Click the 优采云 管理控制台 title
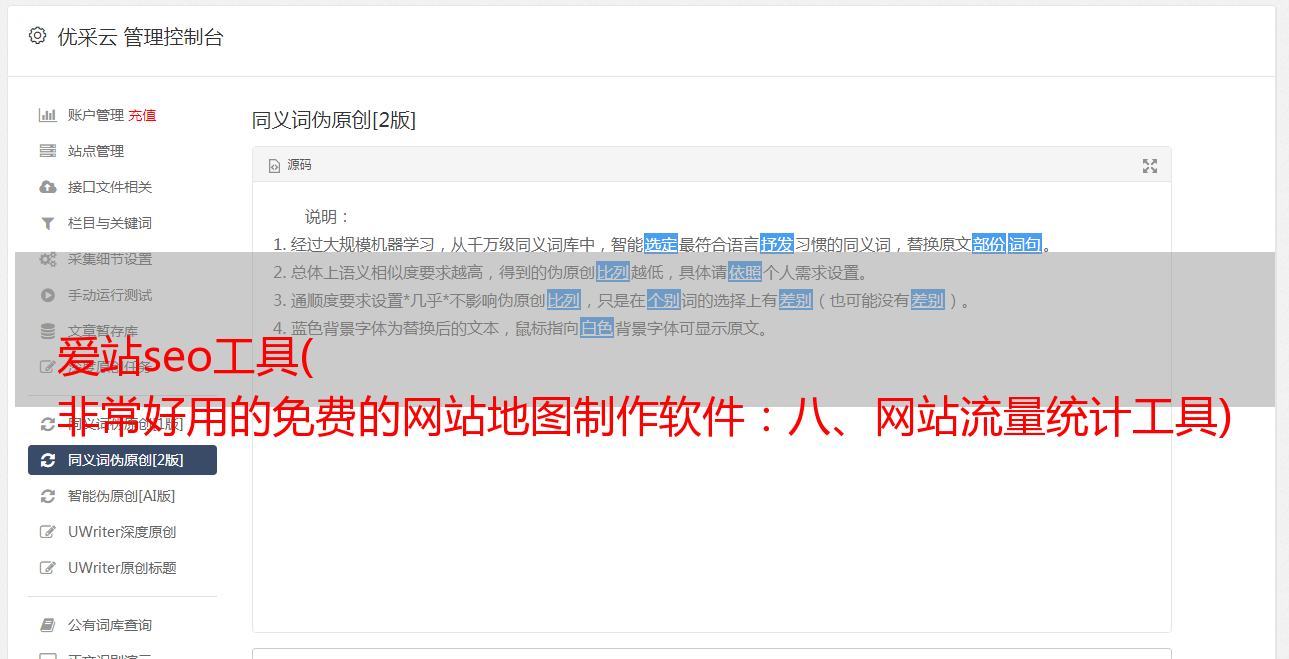The width and height of the screenshot is (1289, 659). [140, 37]
